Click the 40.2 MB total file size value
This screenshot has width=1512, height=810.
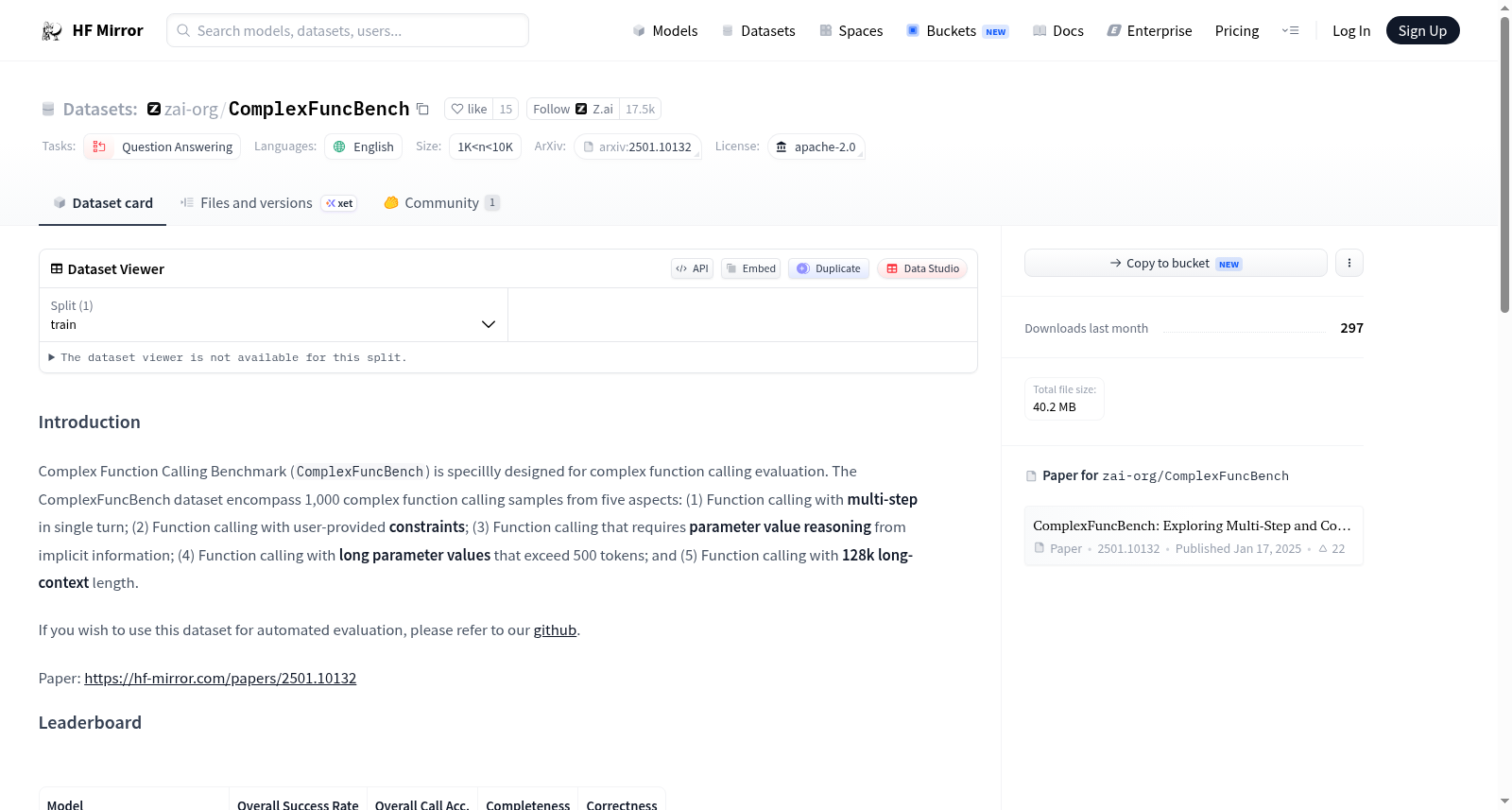click(x=1055, y=407)
